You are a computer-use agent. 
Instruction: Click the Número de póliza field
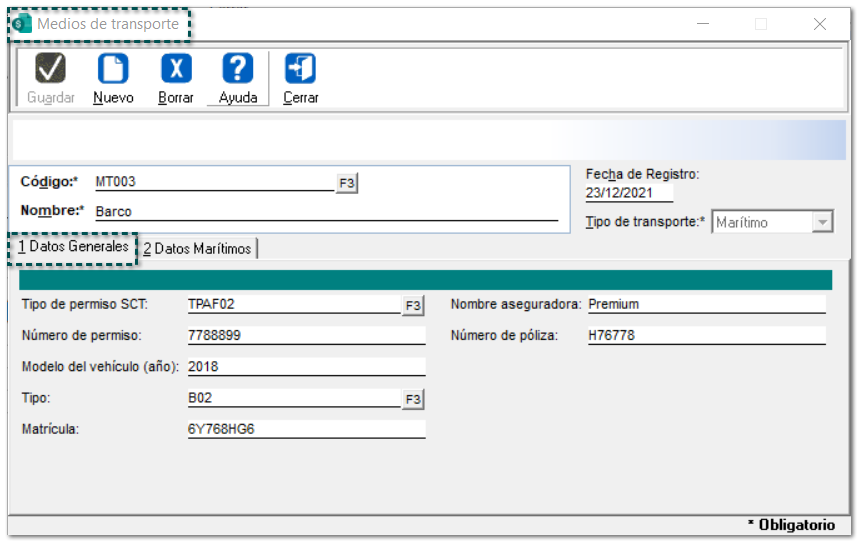[x=705, y=336]
